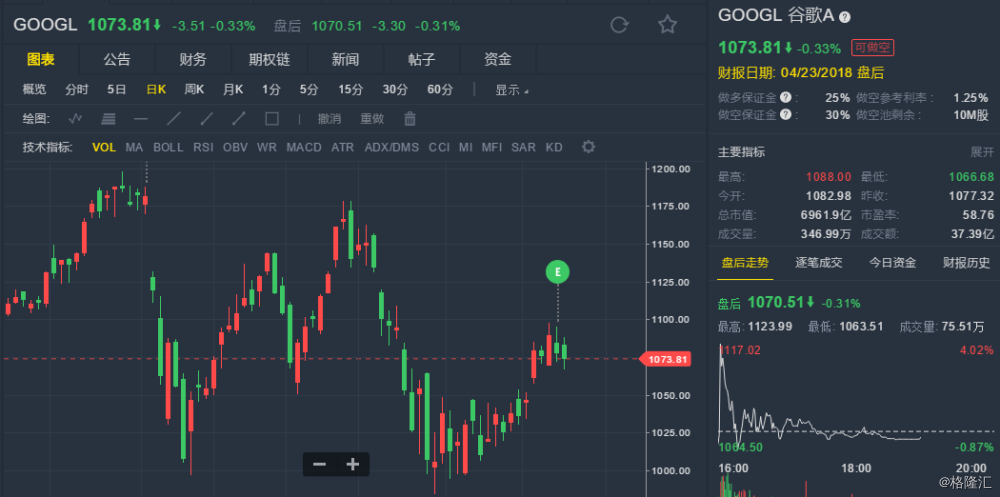The width and height of the screenshot is (1000, 497).
Task: Click the 1073.81 price label on chart axis
Action: tap(665, 359)
